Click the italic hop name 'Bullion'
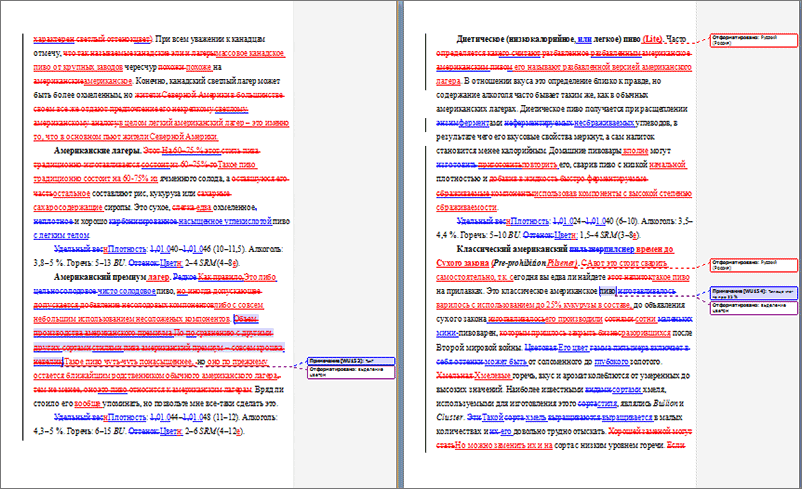Screen dimensions: 802x489 tap(665, 403)
